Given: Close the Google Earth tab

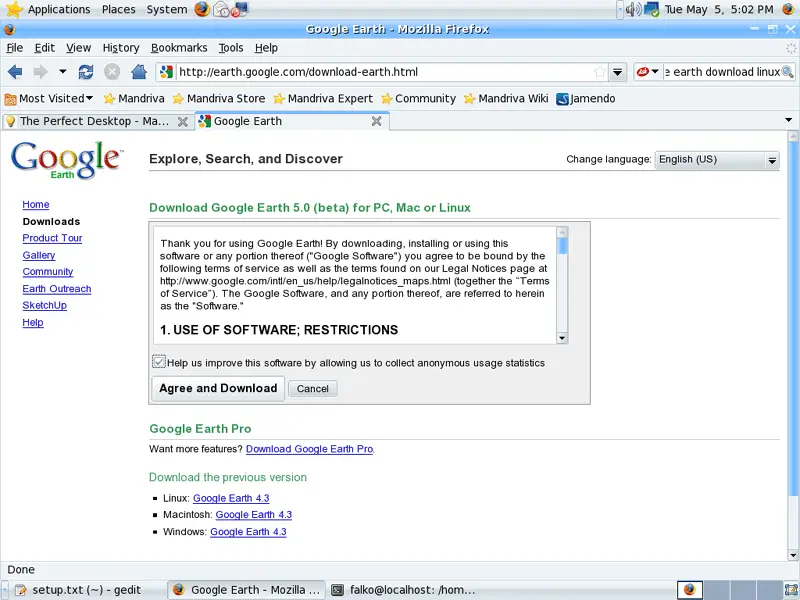Looking at the screenshot, I should (377, 121).
